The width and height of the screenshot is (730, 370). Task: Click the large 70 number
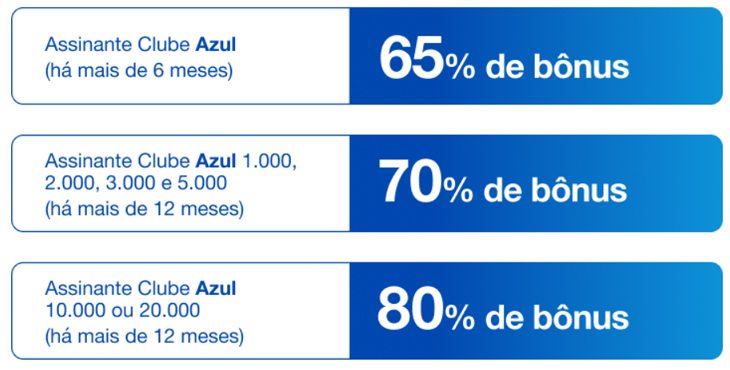tap(410, 184)
